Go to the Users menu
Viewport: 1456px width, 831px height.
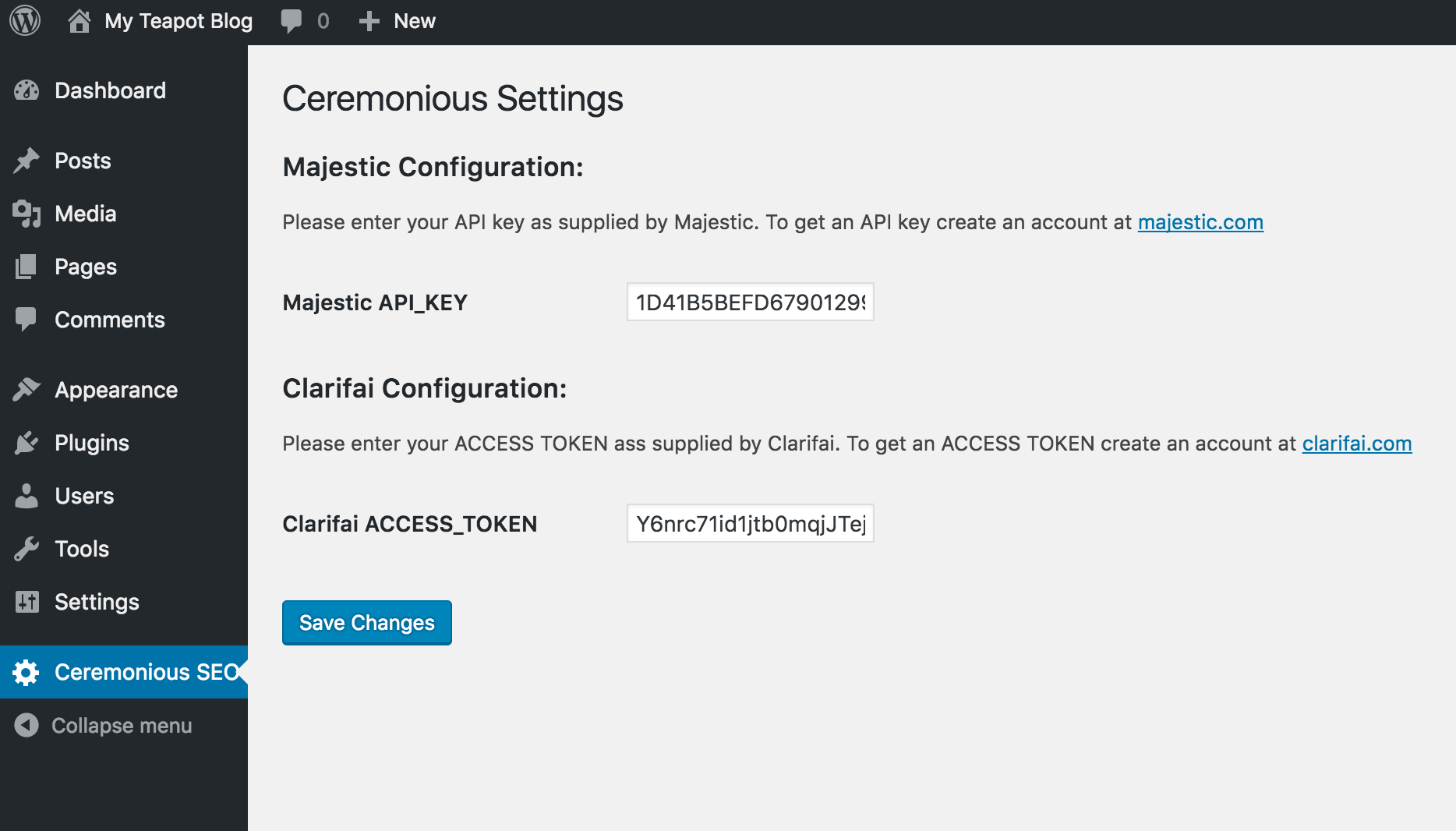(84, 496)
